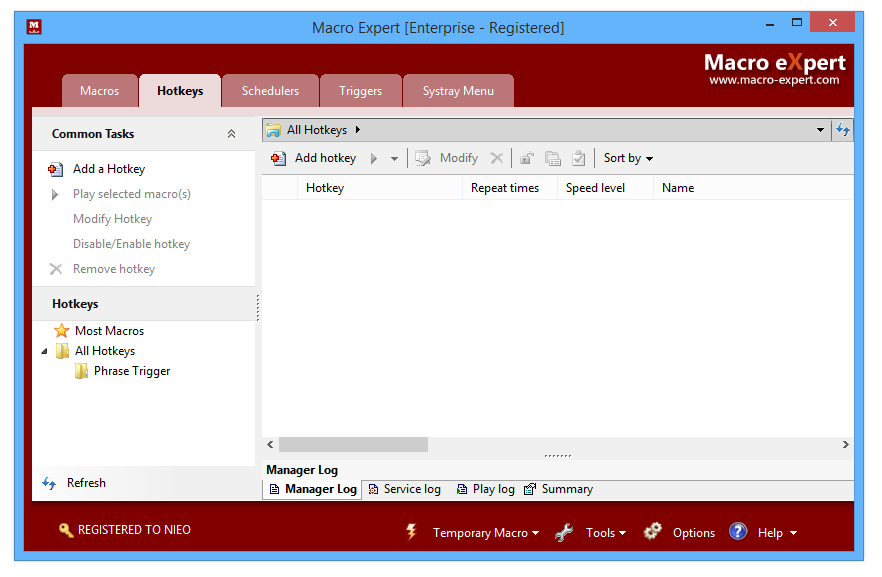Click the Add hotkey toolbar label

[x=326, y=158]
